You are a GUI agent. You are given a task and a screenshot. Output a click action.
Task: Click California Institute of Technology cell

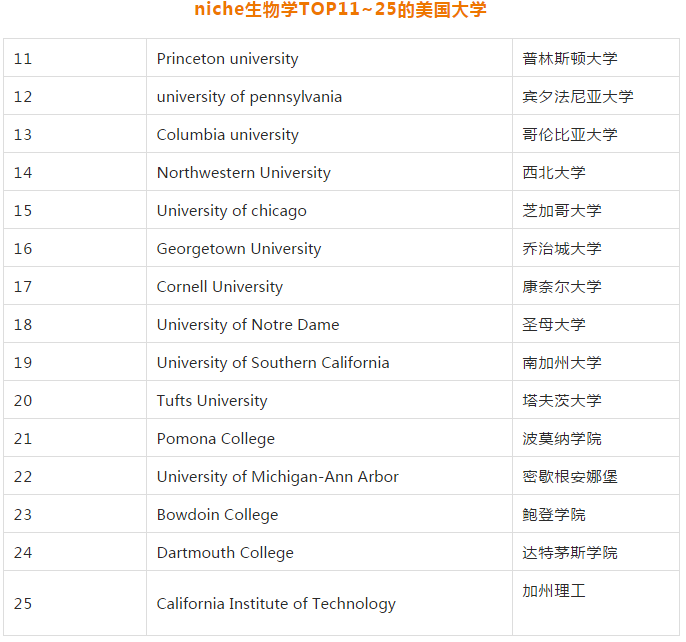point(329,603)
